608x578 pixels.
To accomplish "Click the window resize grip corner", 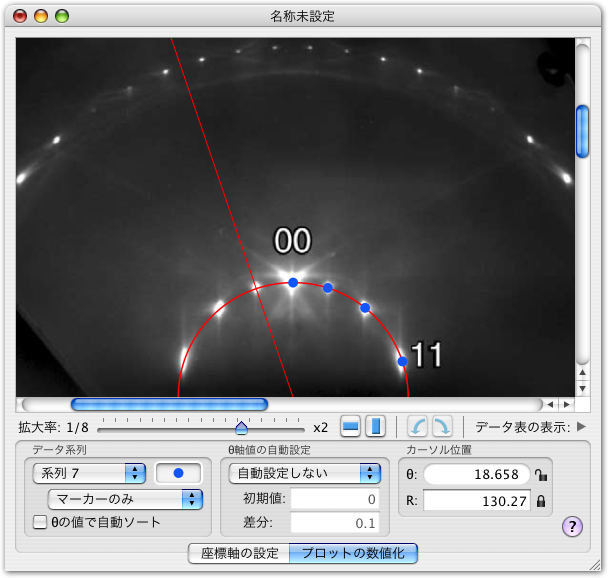I will click(595, 566).
